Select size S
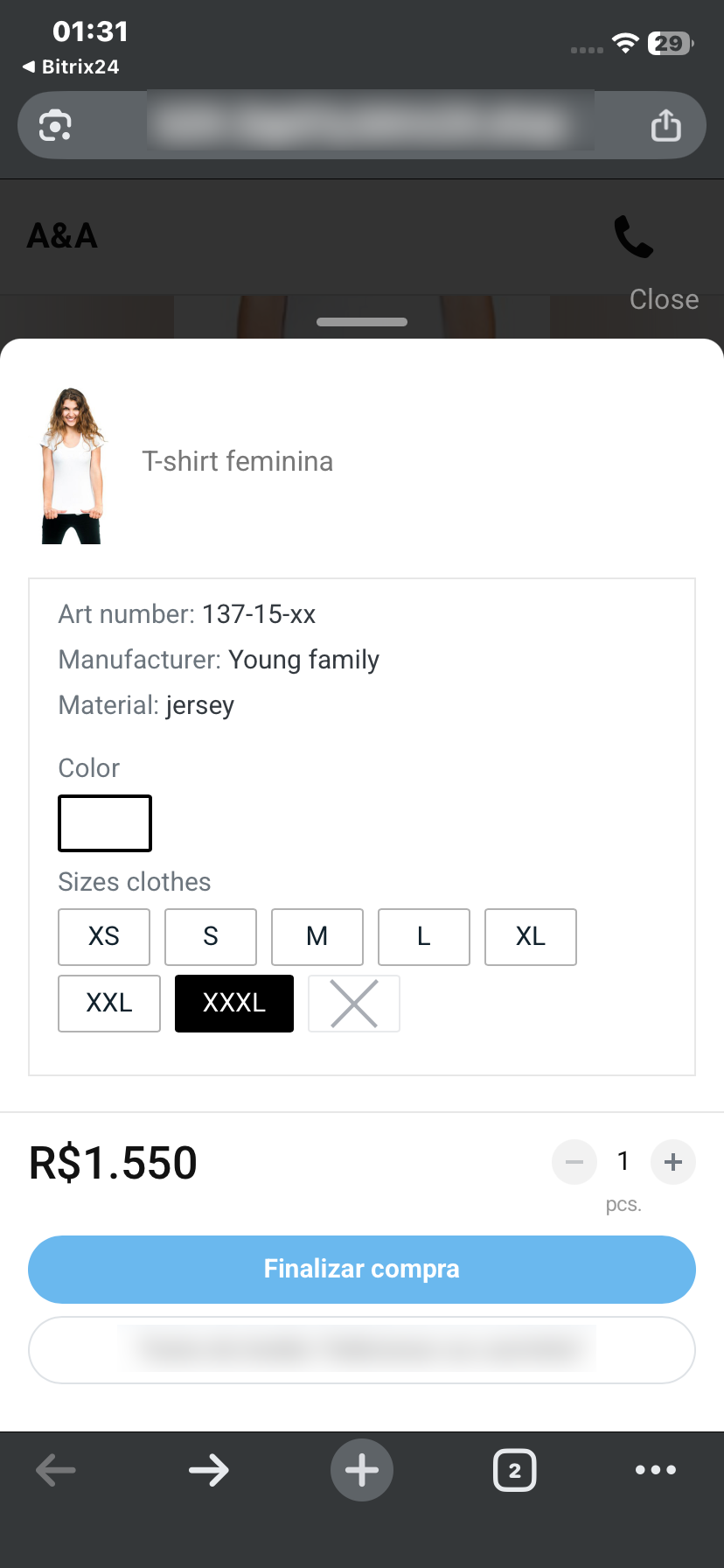Screen dimensions: 724x1568 tap(211, 936)
